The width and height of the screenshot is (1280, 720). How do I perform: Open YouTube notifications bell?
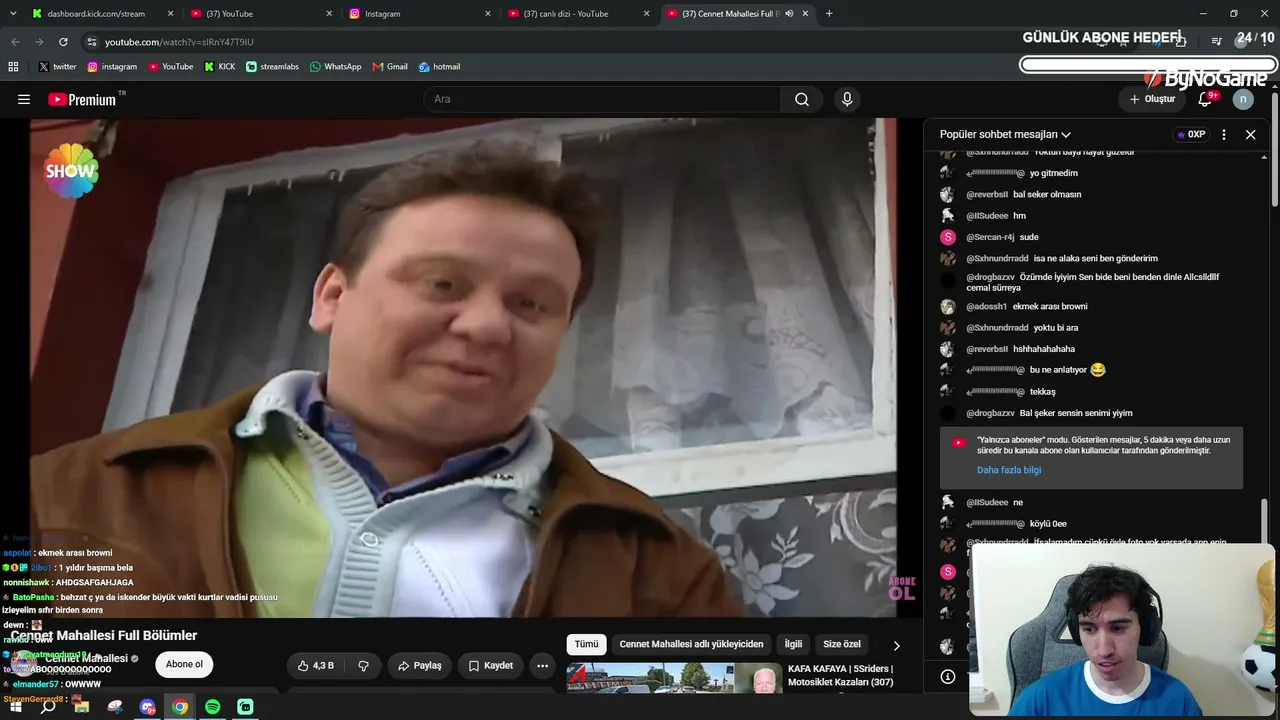1205,99
